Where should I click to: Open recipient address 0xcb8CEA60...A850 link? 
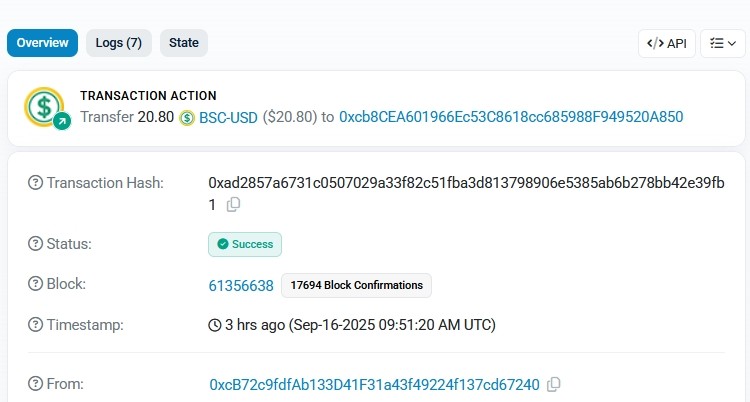pos(511,118)
